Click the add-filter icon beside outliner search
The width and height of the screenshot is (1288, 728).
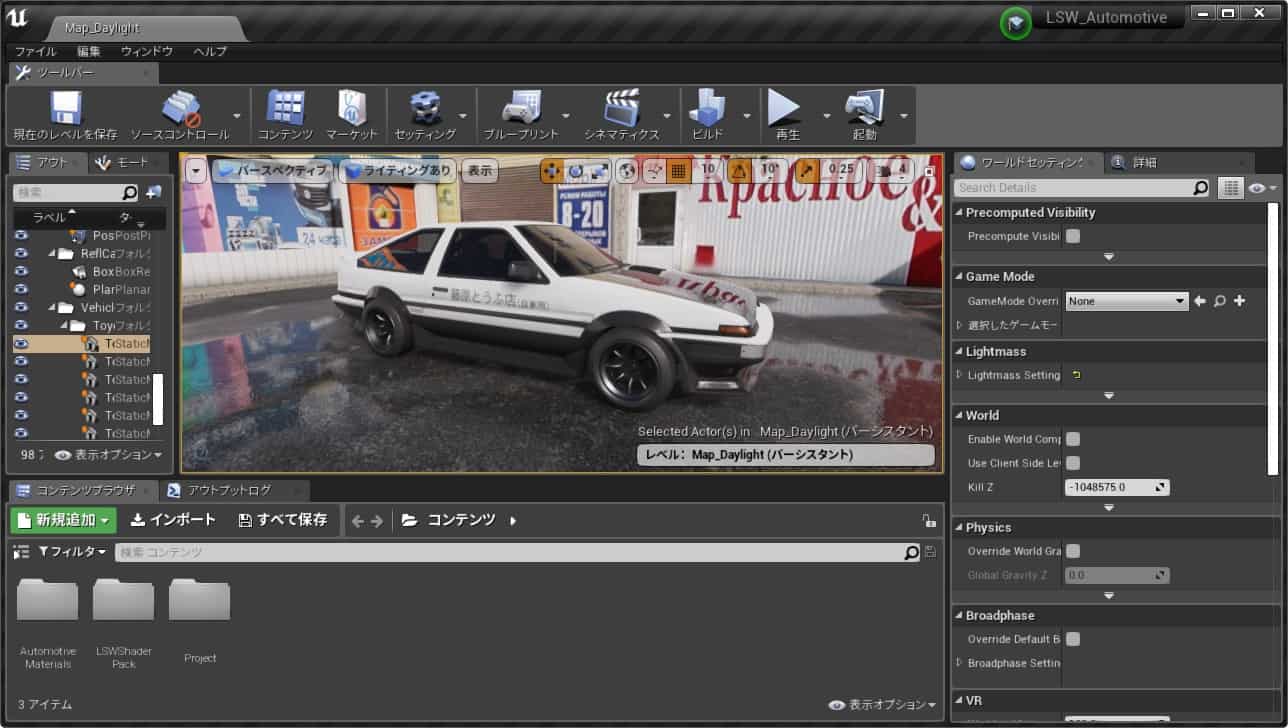point(153,192)
